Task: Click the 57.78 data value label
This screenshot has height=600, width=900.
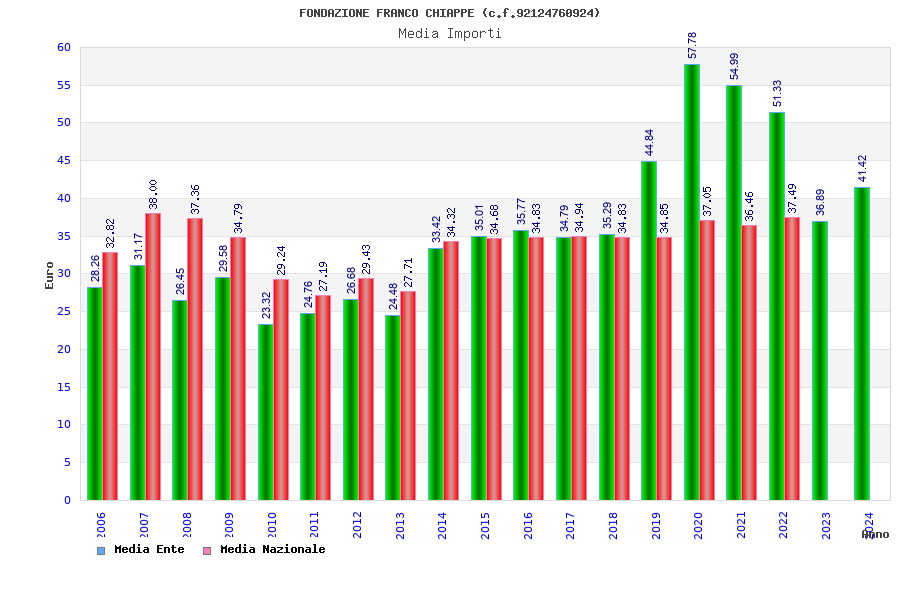Action: coord(692,45)
